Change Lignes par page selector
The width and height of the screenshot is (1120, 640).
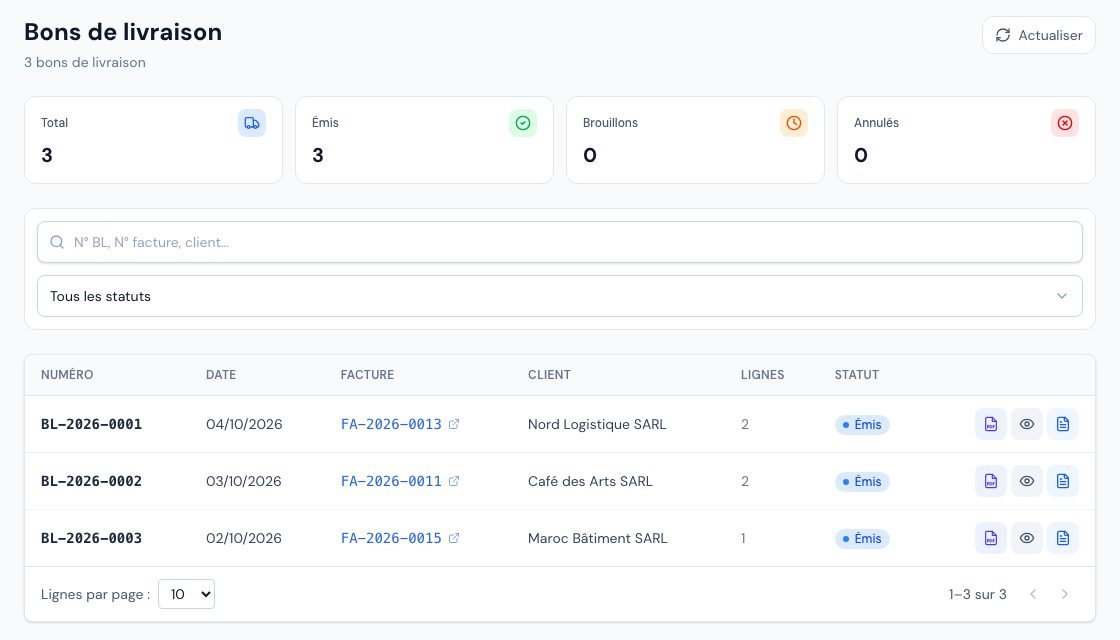186,594
